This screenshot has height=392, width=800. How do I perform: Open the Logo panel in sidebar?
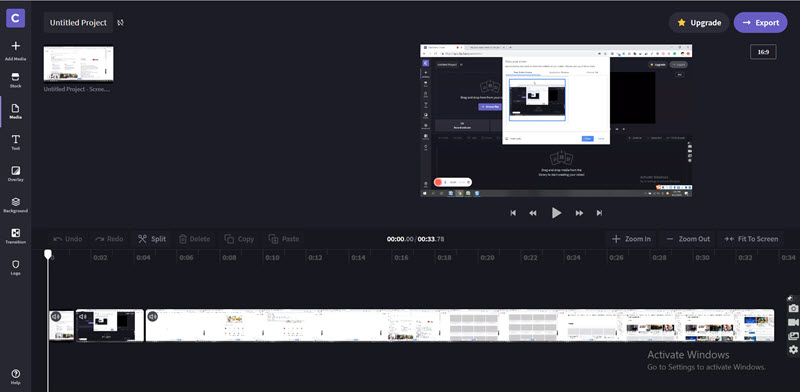15,267
